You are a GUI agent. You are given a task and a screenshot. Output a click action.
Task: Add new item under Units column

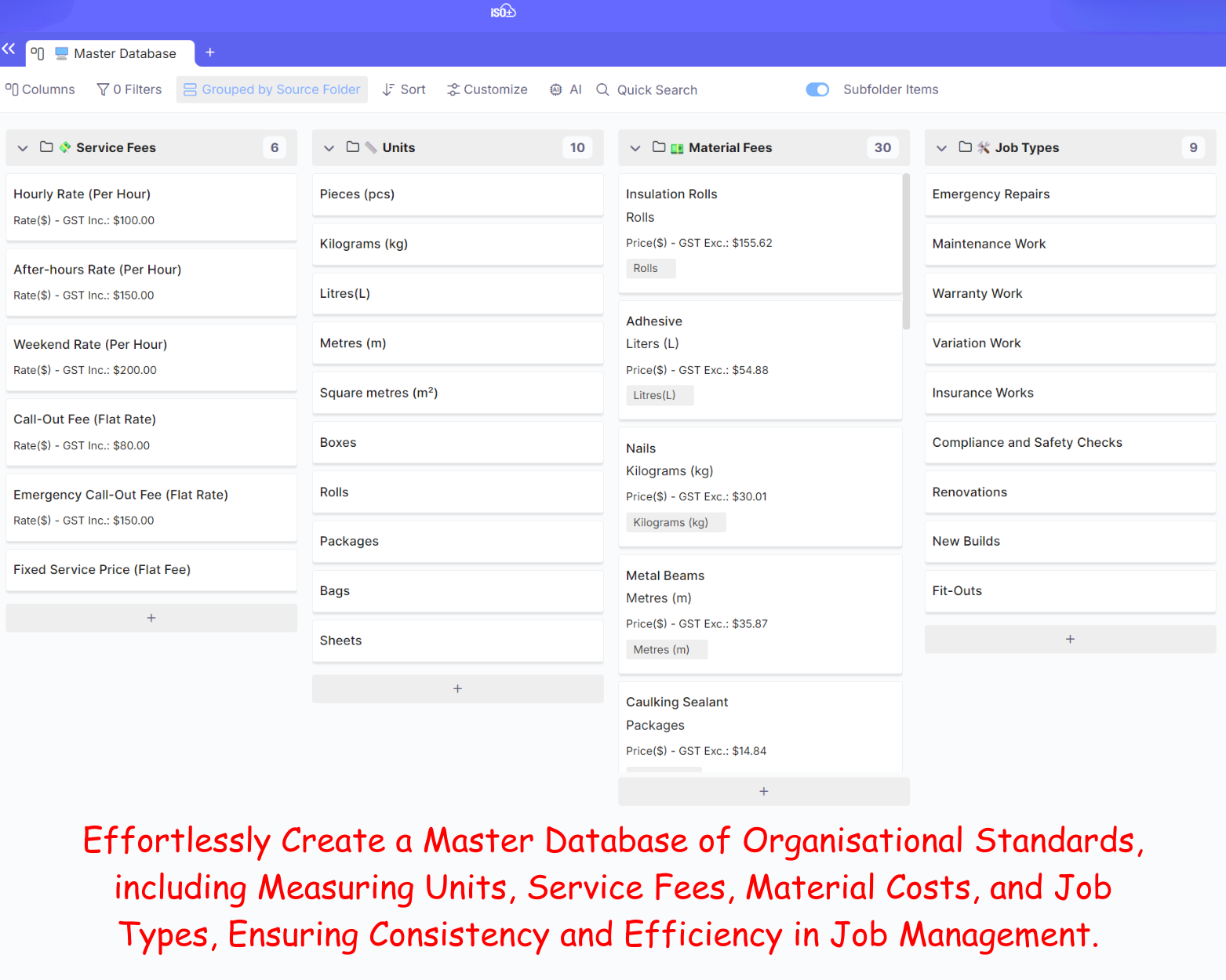point(457,689)
